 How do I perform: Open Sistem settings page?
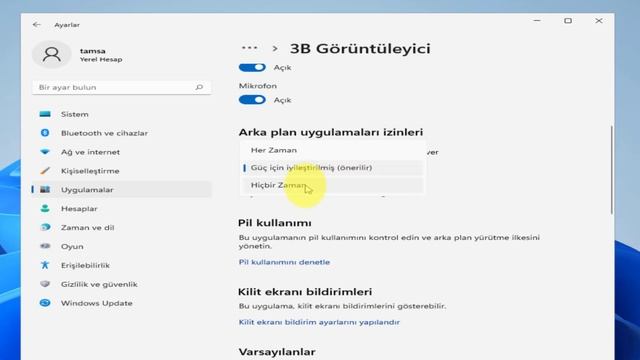tap(122, 114)
